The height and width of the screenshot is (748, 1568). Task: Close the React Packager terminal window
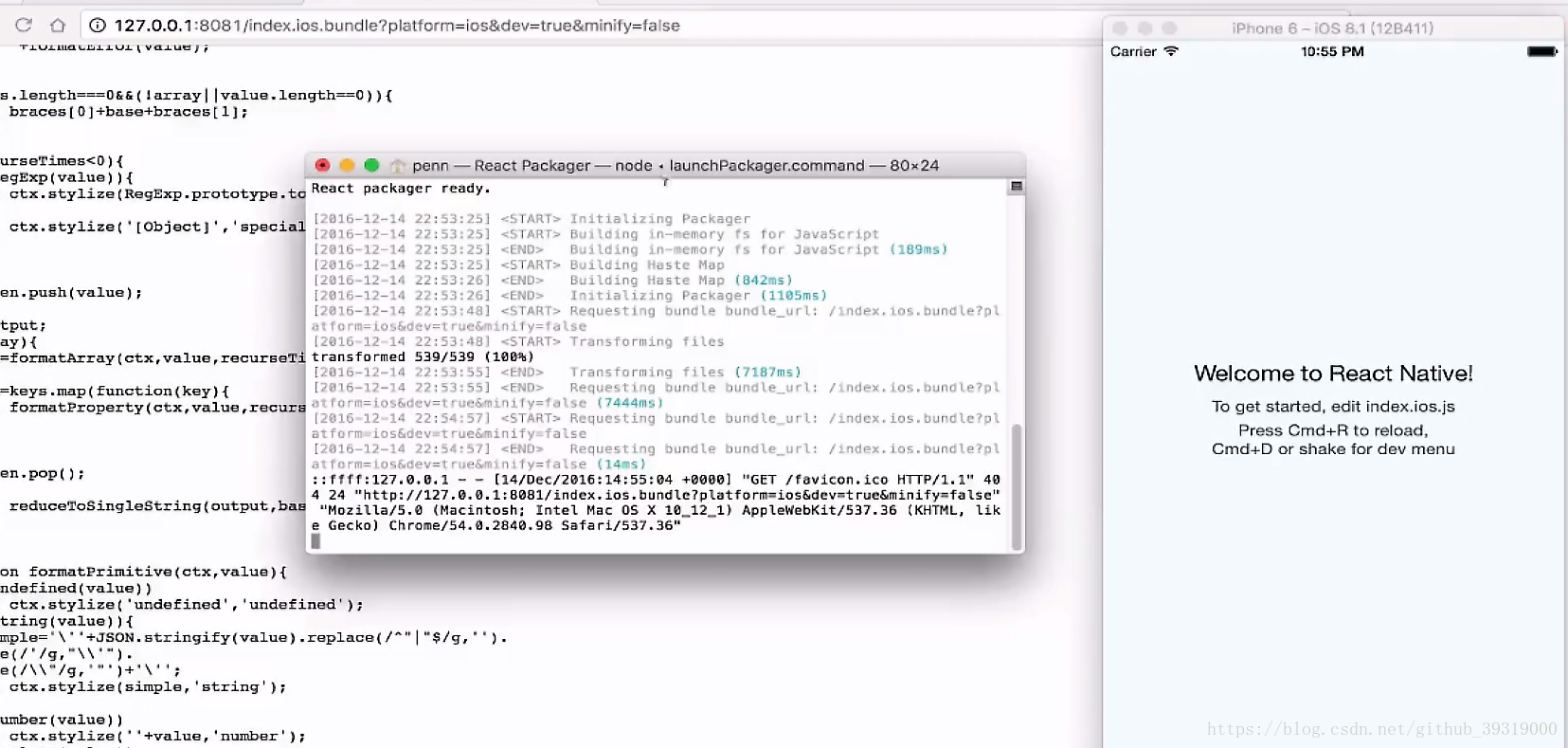[322, 165]
